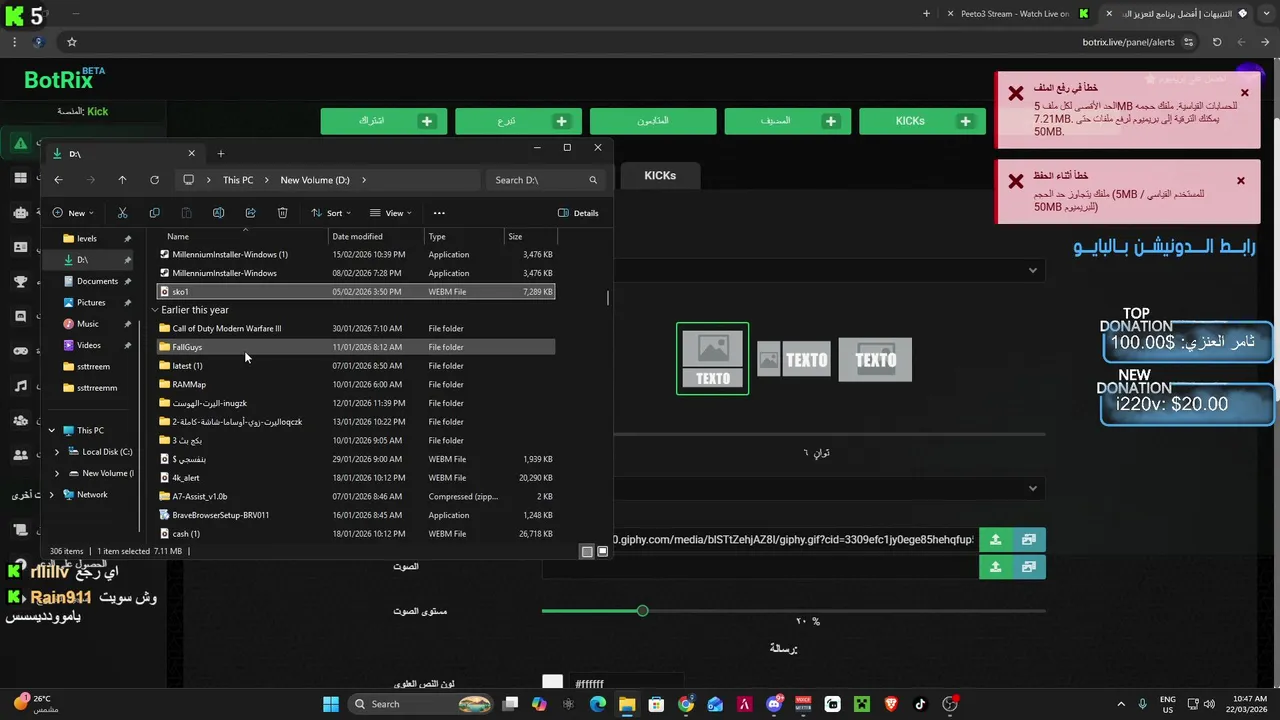
Task: Open the See more ellipsis menu
Action: click(x=439, y=213)
